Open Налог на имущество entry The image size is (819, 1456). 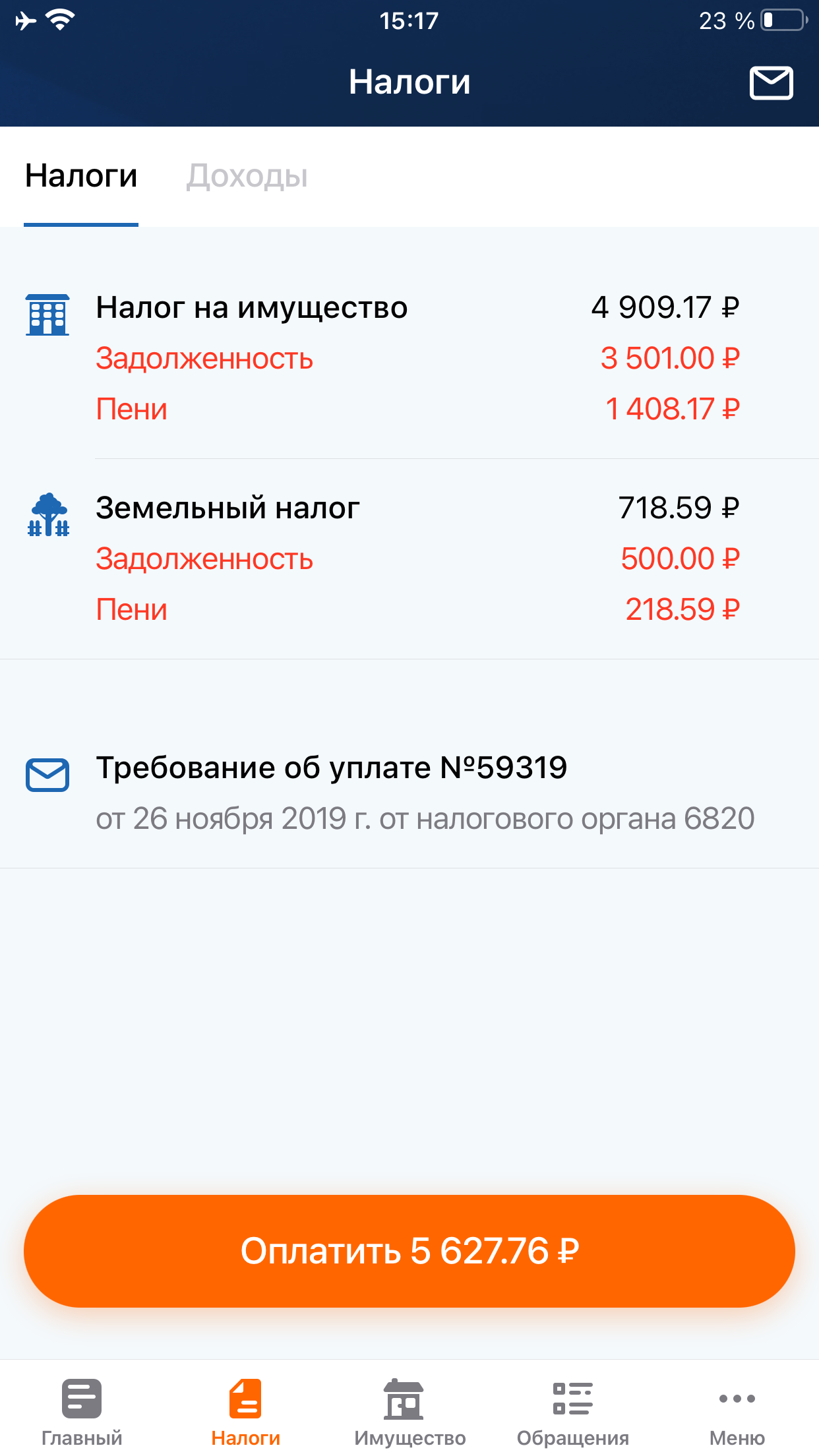(252, 307)
